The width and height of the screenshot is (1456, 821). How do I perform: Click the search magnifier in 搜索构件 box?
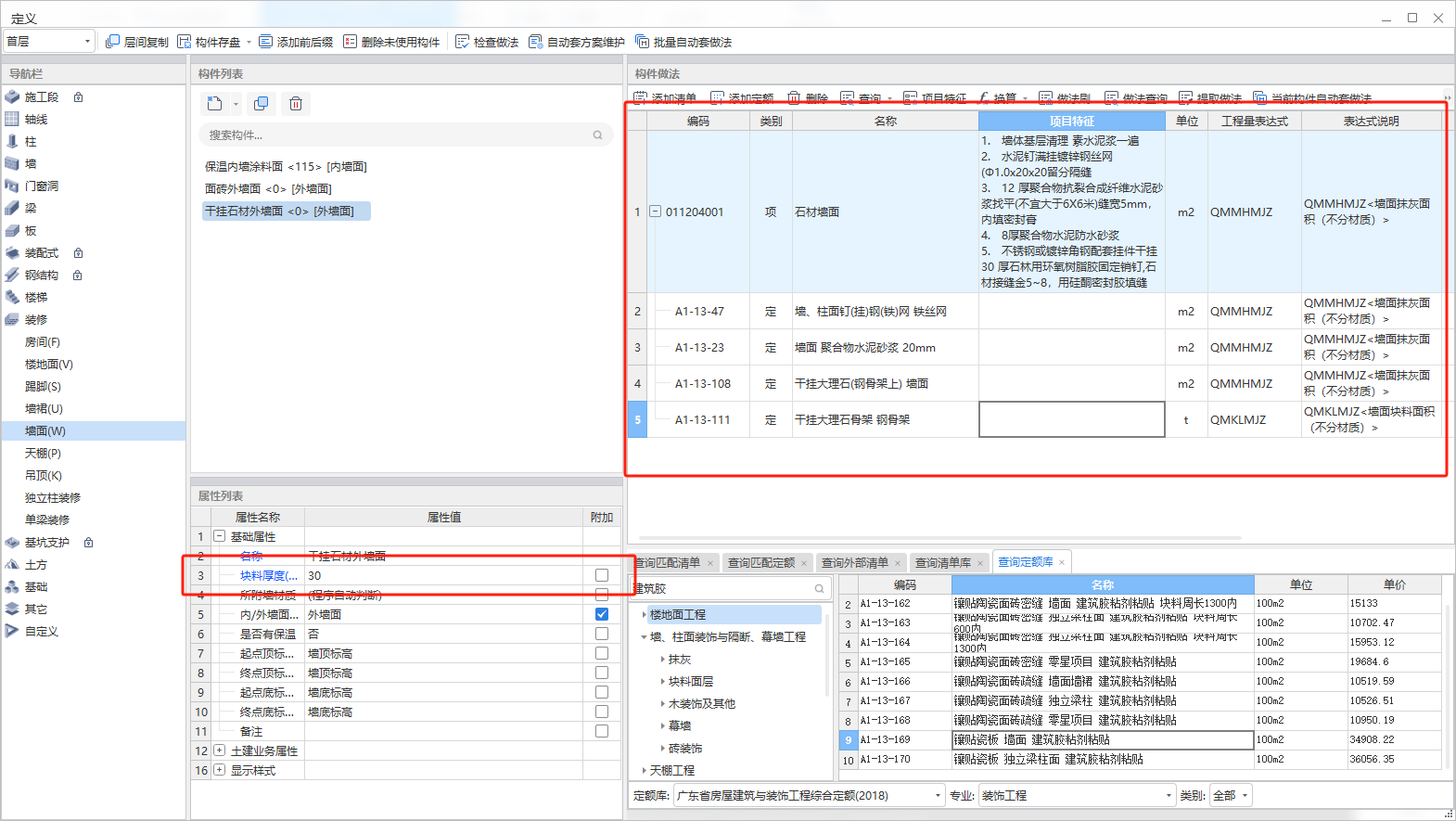click(598, 135)
